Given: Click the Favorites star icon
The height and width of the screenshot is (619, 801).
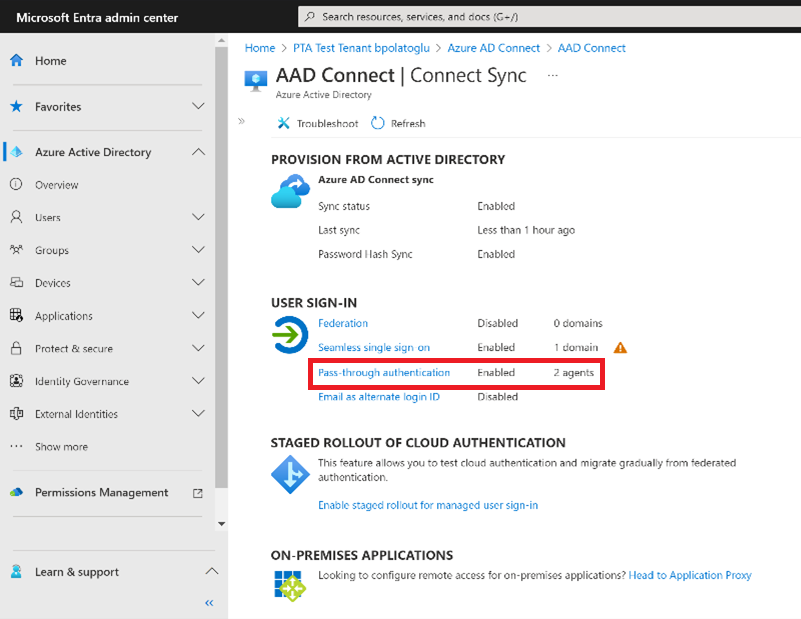Looking at the screenshot, I should tap(16, 106).
